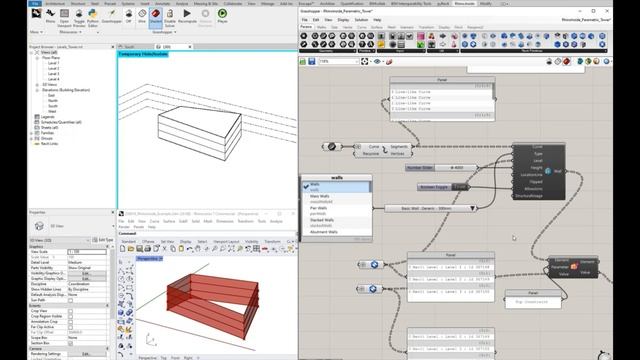Open the Perspective viewport title menu

pyautogui.click(x=149, y=259)
